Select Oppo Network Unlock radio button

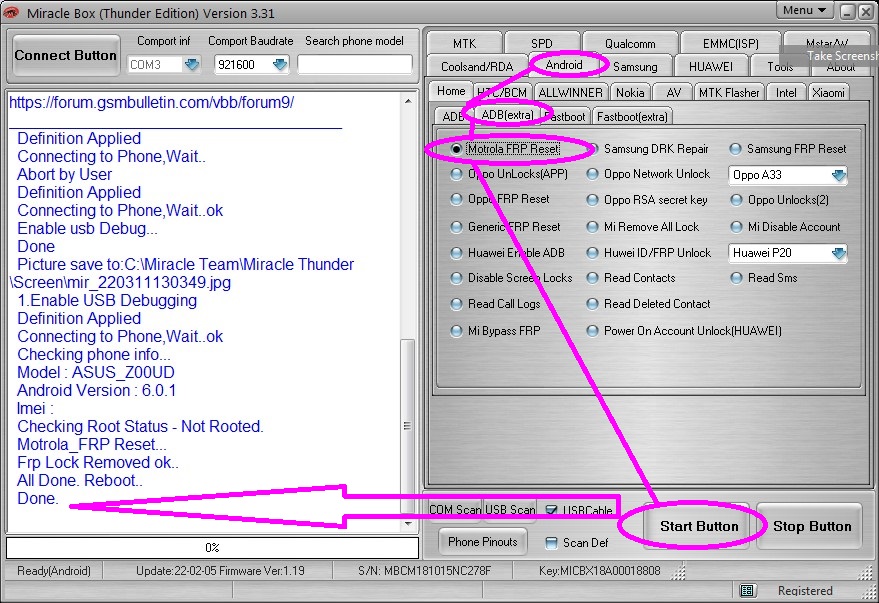point(592,174)
